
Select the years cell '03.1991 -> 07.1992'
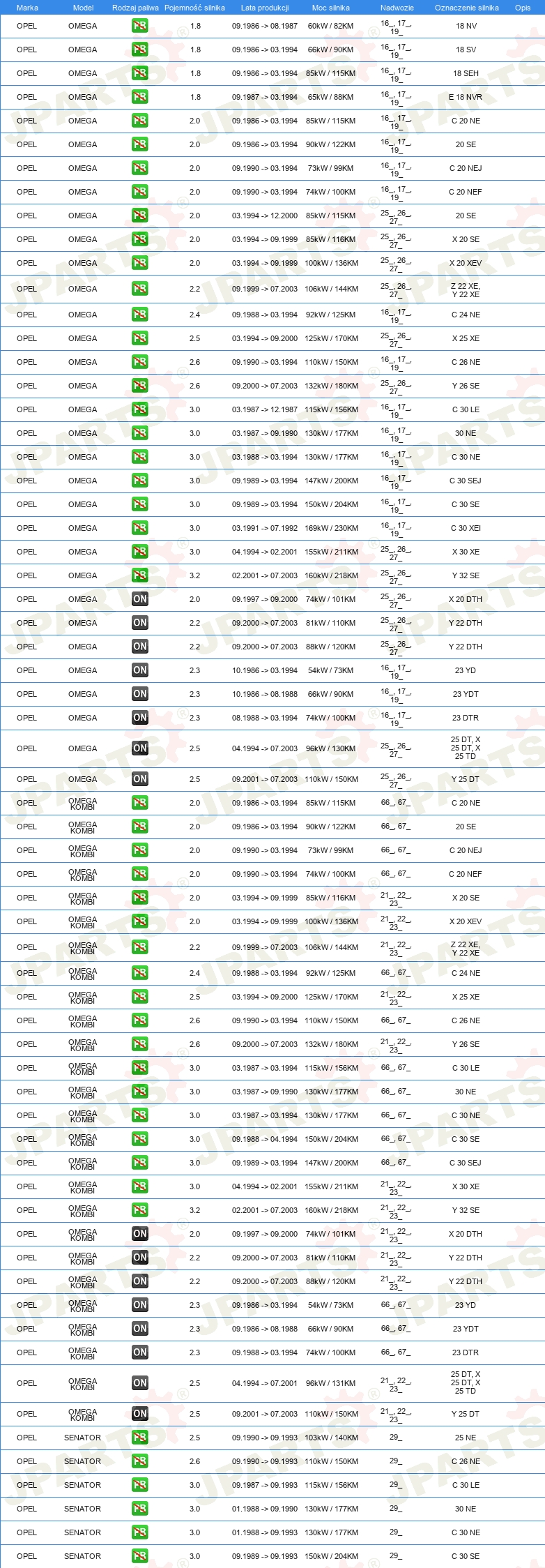pos(265,528)
